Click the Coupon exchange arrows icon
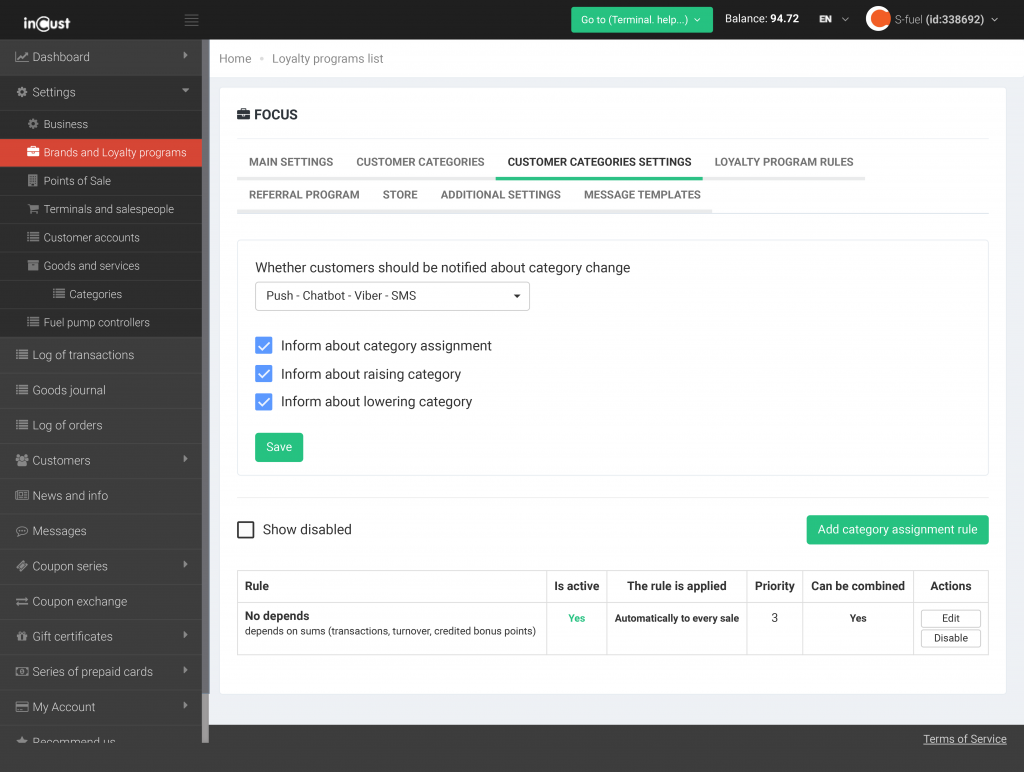 [x=22, y=601]
